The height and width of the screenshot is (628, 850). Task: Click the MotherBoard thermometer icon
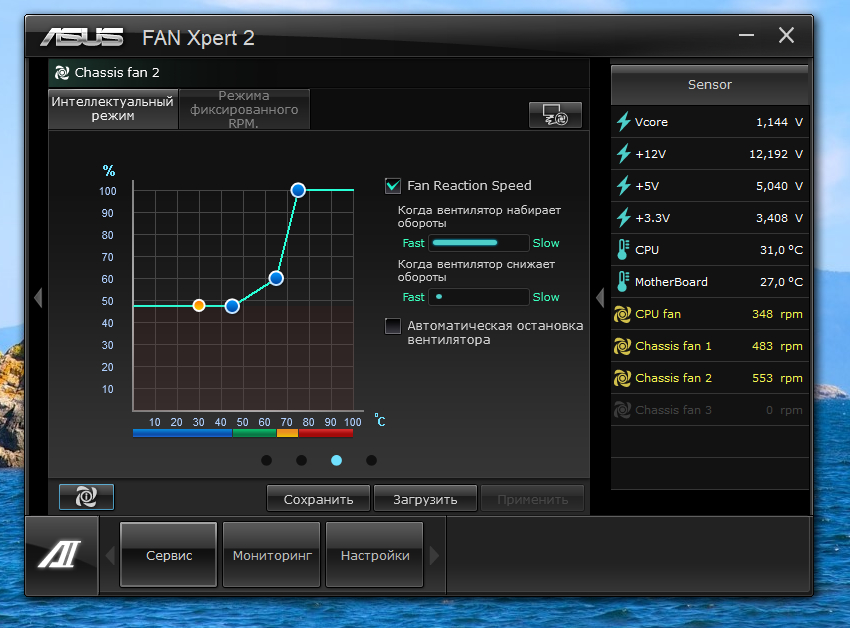tap(623, 281)
